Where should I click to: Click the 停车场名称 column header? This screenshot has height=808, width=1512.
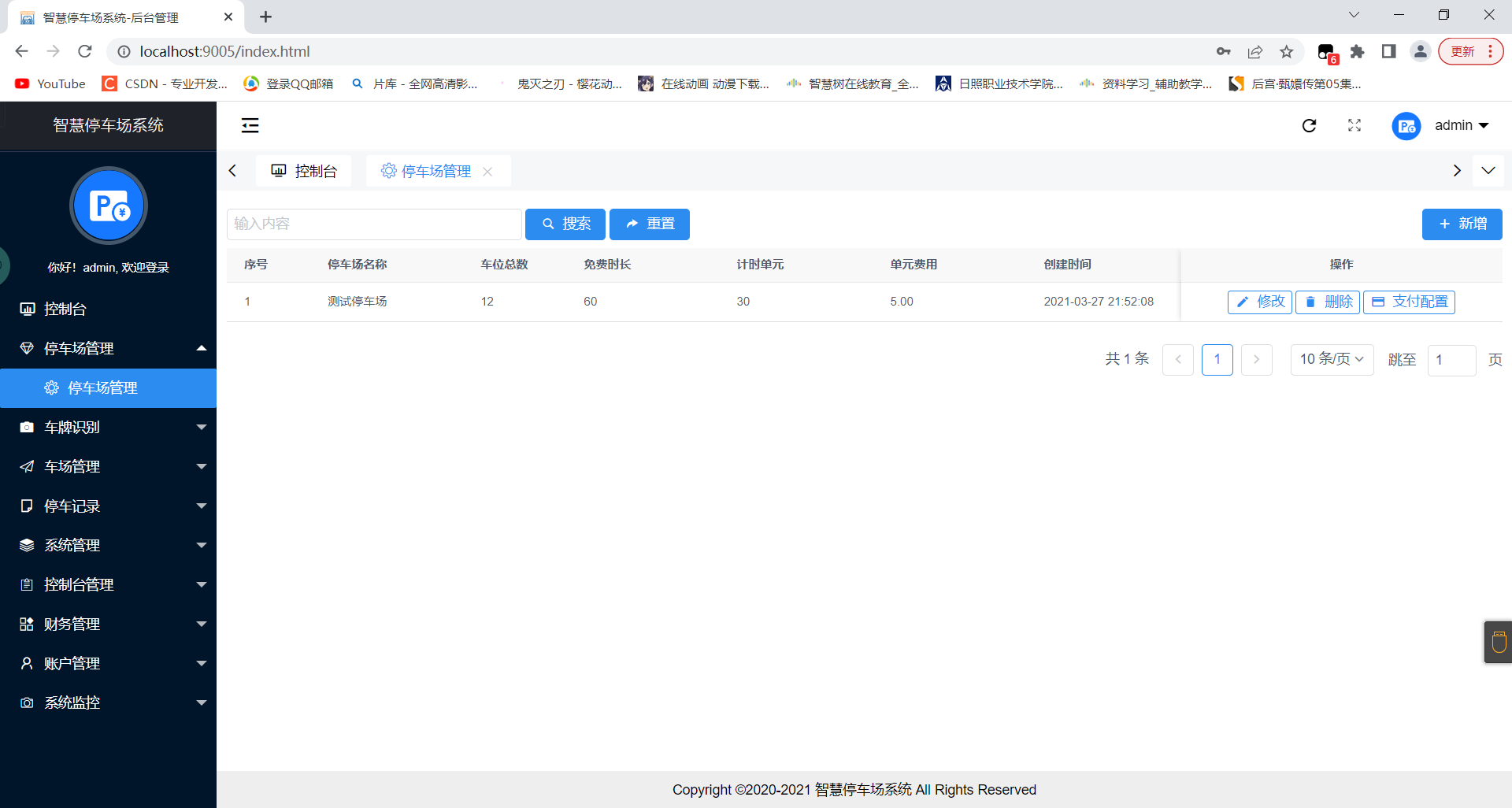point(358,265)
